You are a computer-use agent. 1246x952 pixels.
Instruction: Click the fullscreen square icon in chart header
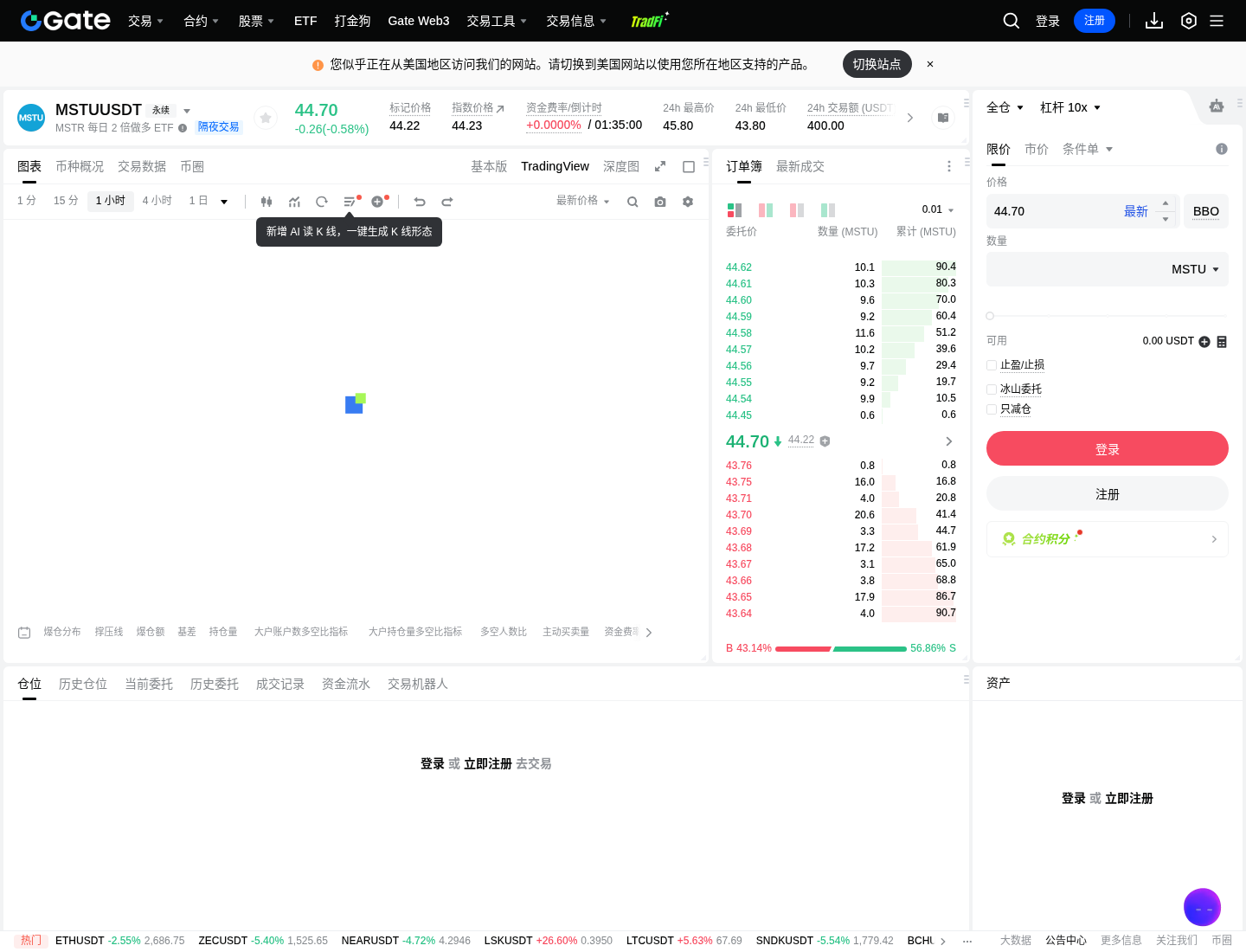pyautogui.click(x=689, y=167)
